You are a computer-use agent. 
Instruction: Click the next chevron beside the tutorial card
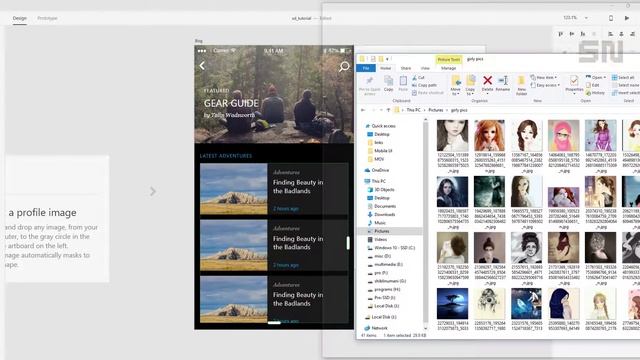pos(153,191)
